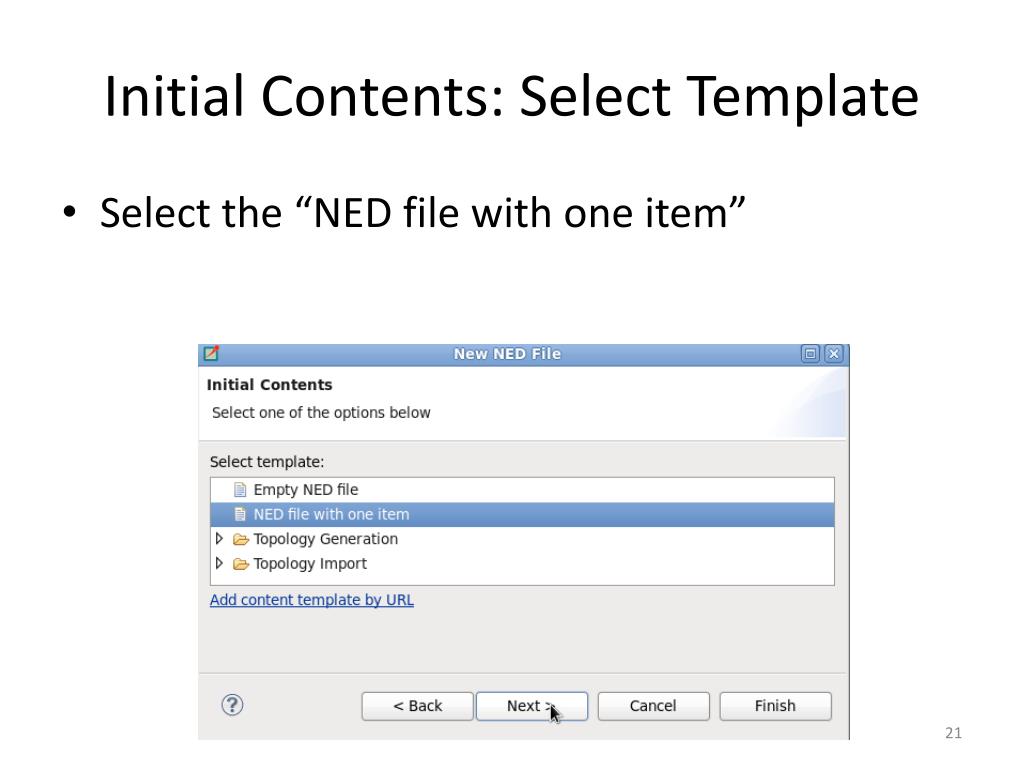Click the Topology Generation folder icon
The height and width of the screenshot is (768, 1024).
(241, 539)
